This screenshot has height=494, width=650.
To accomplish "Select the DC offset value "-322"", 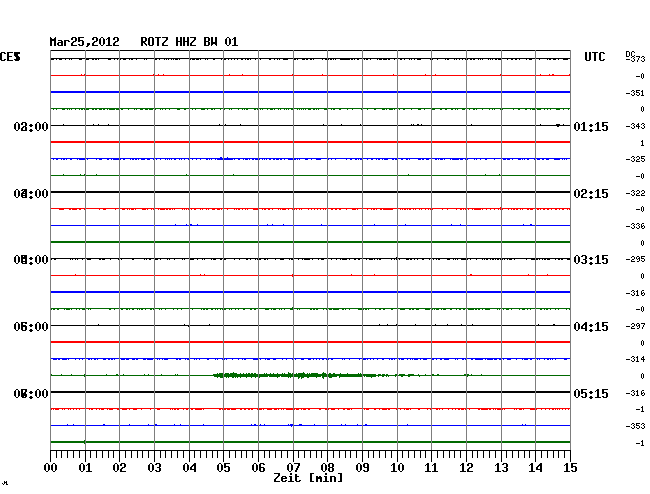I will [635, 193].
